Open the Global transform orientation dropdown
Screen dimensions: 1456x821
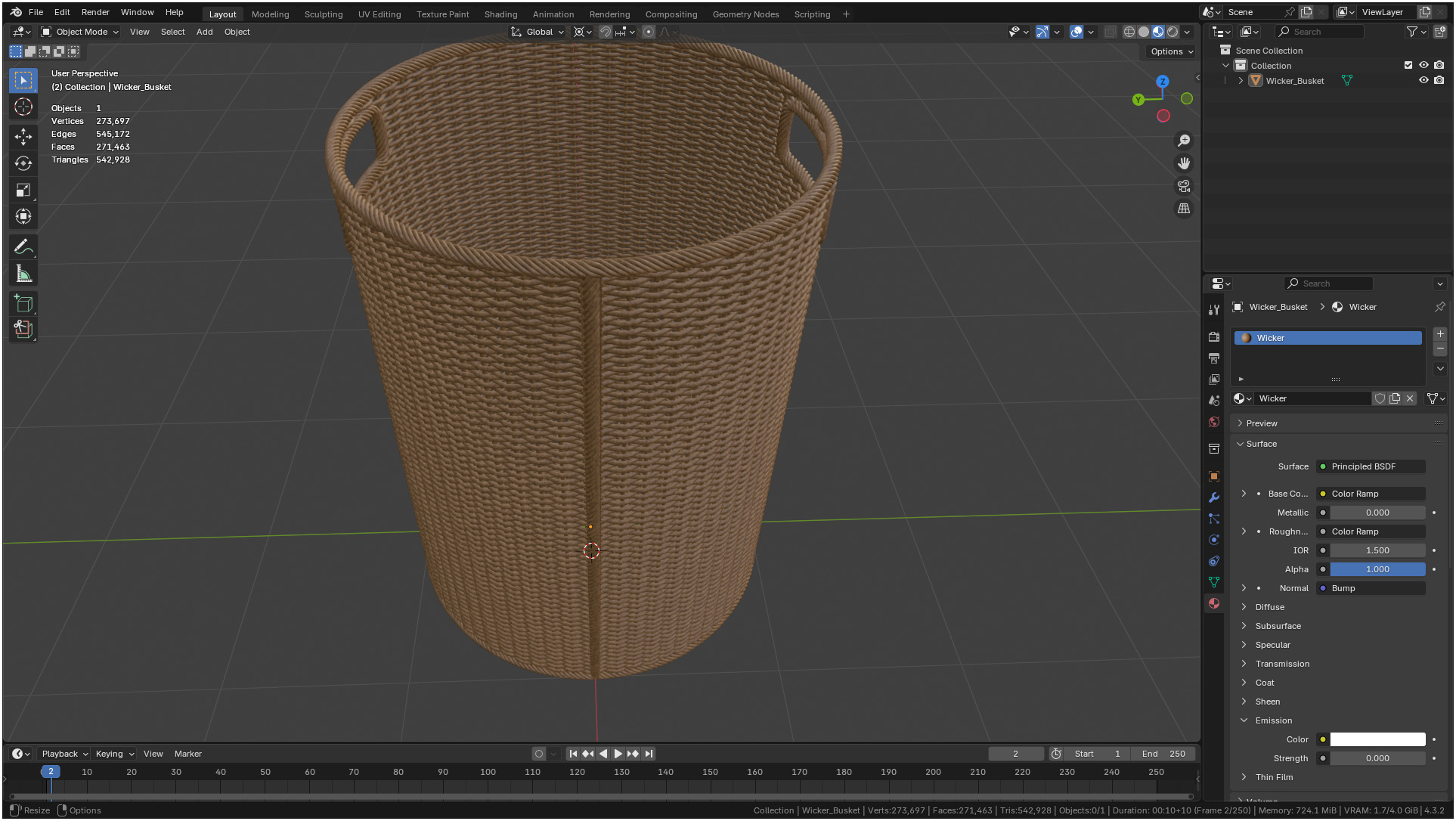coord(537,32)
